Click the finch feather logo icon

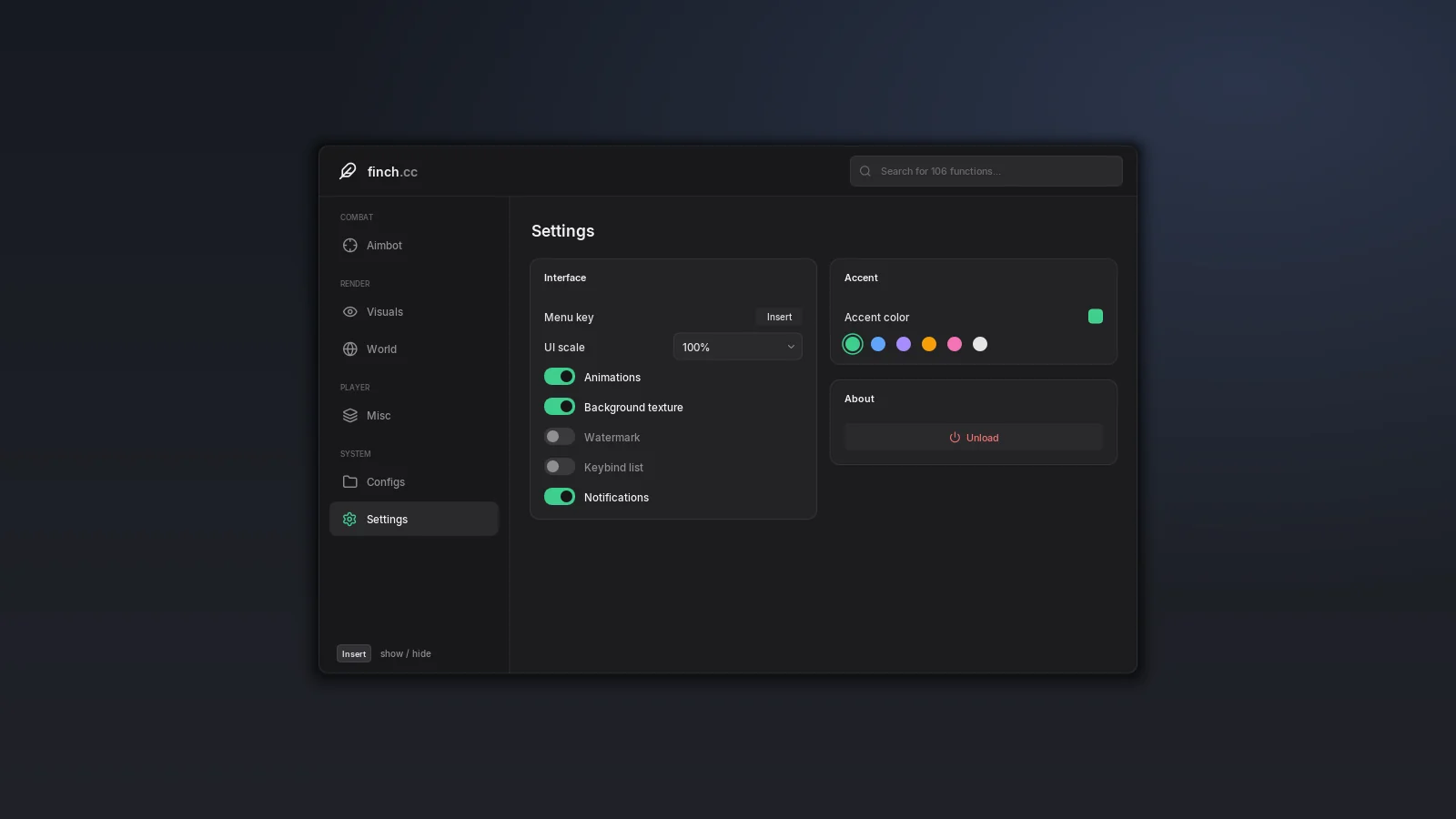point(348,171)
